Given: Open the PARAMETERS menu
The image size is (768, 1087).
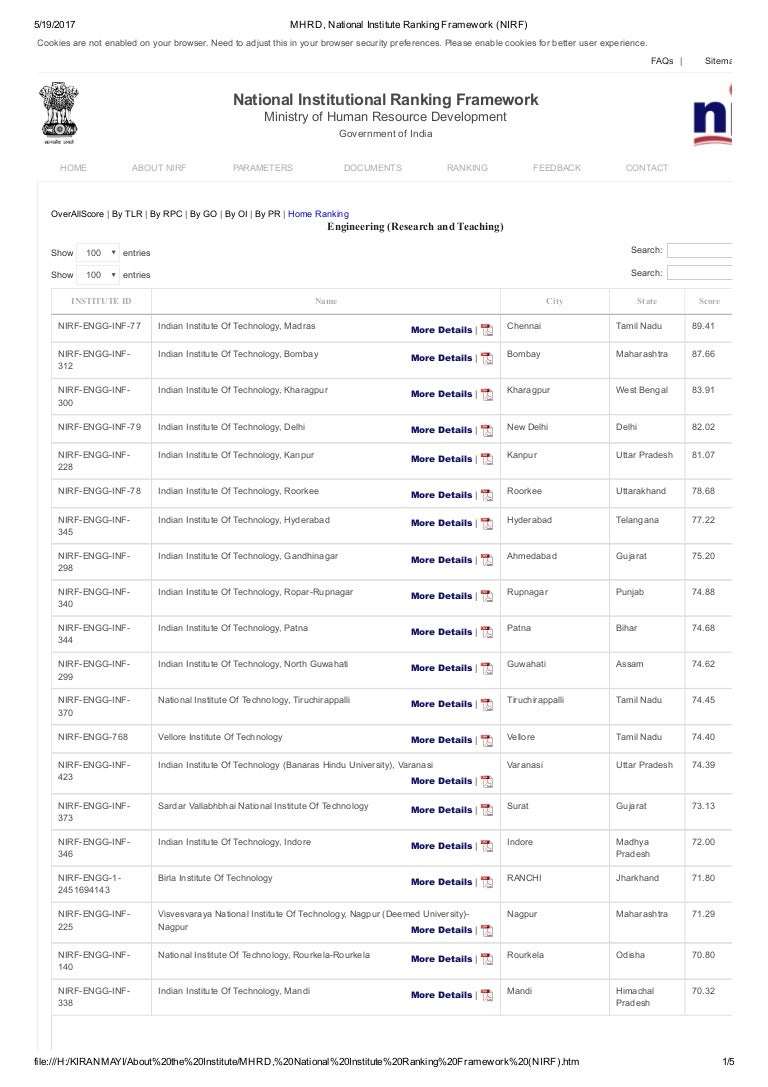Looking at the screenshot, I should [263, 168].
